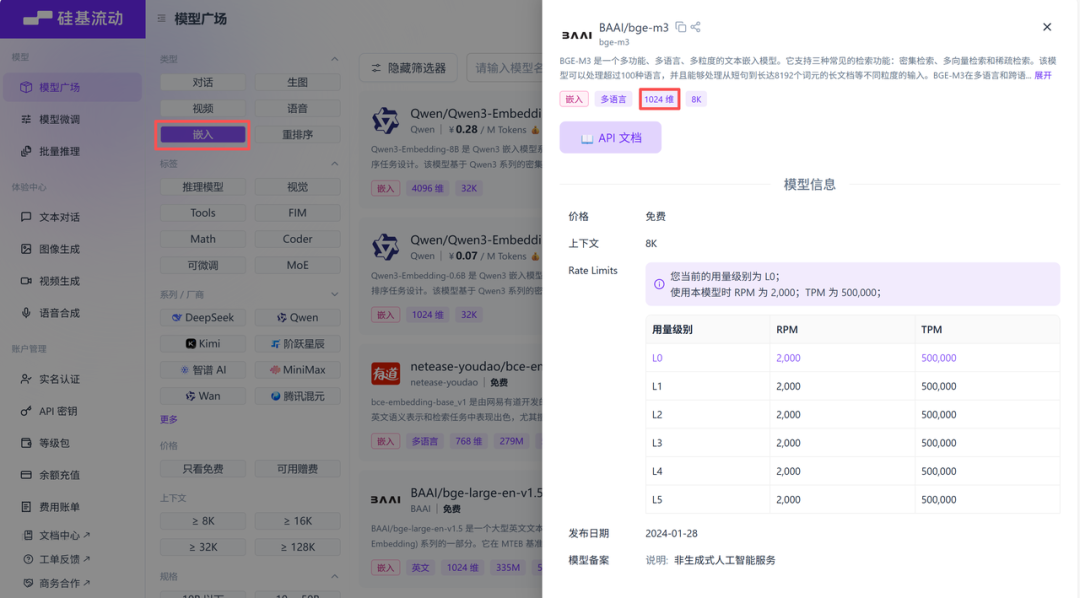Toggle the 可用赠费 filter

pyautogui.click(x=296, y=468)
